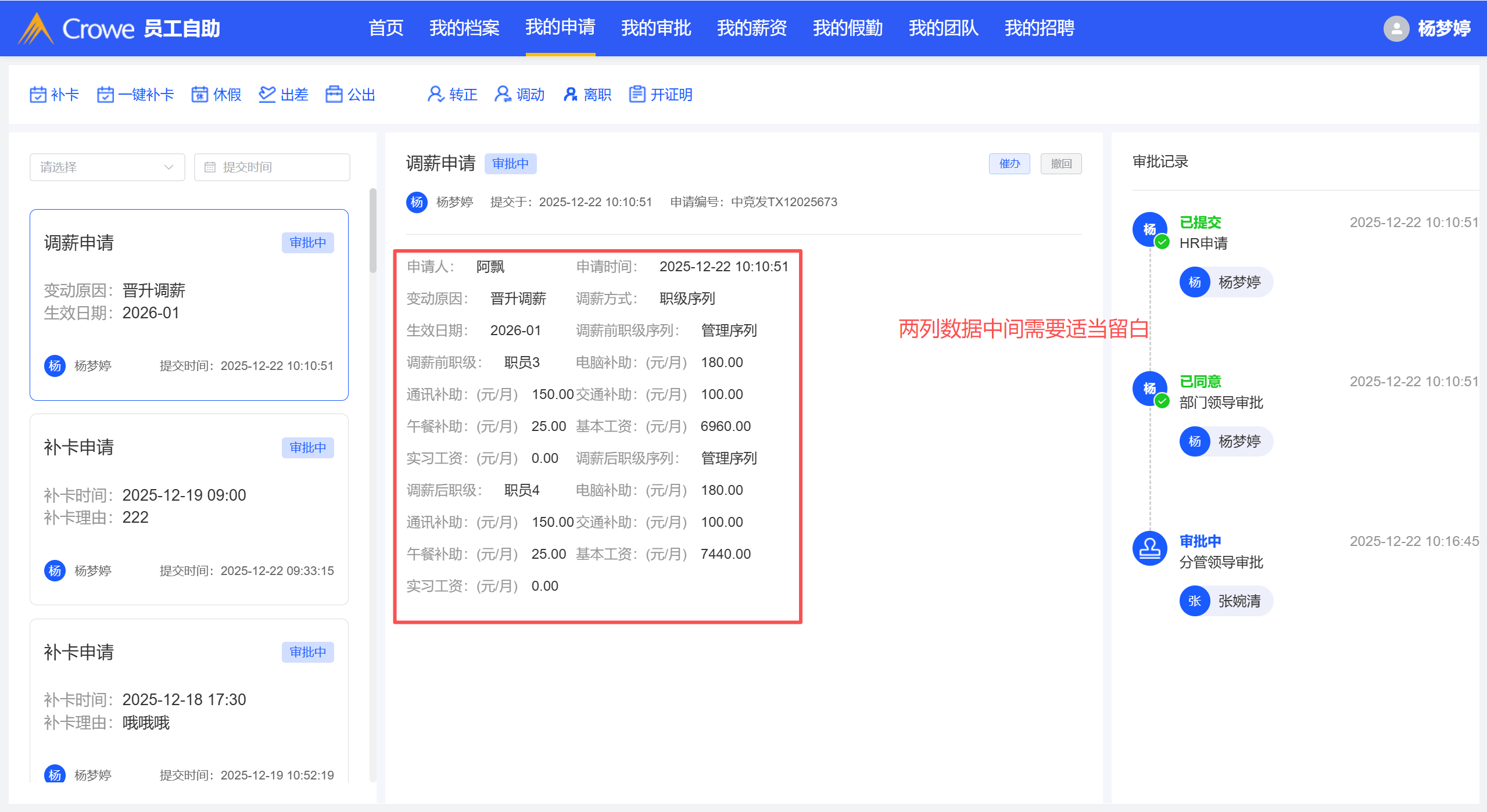Click the 杨梦婷 user avatar in the header
Image resolution: width=1487 pixels, height=812 pixels.
(x=1396, y=28)
